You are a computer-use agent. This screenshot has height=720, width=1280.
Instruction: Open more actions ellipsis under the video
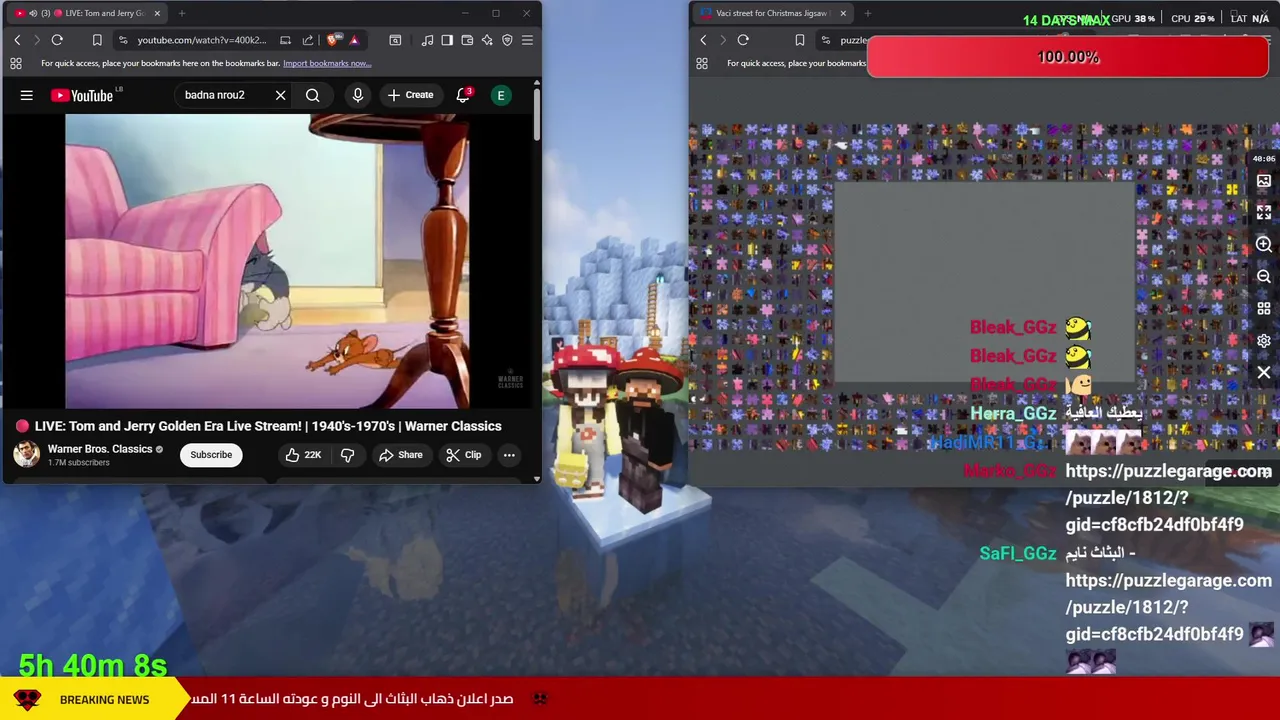pos(509,455)
